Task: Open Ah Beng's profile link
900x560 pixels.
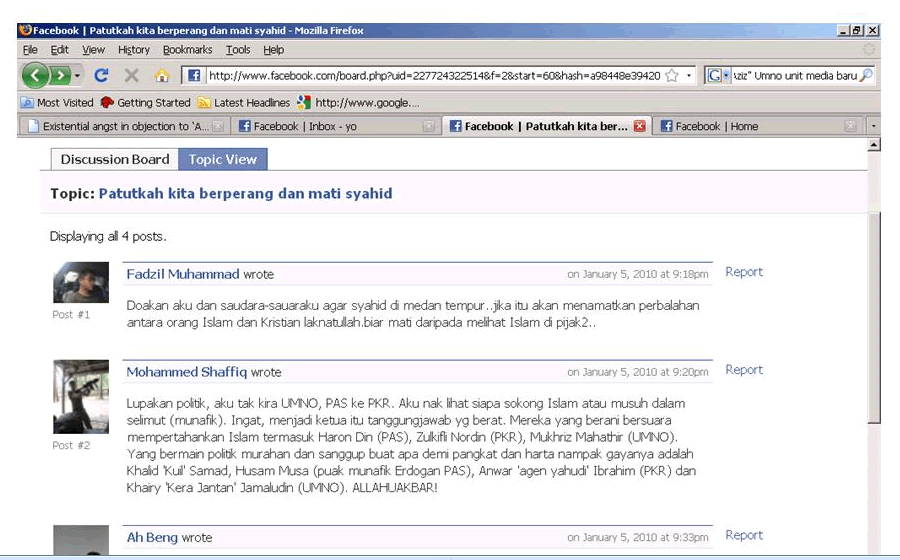Action: point(152,538)
